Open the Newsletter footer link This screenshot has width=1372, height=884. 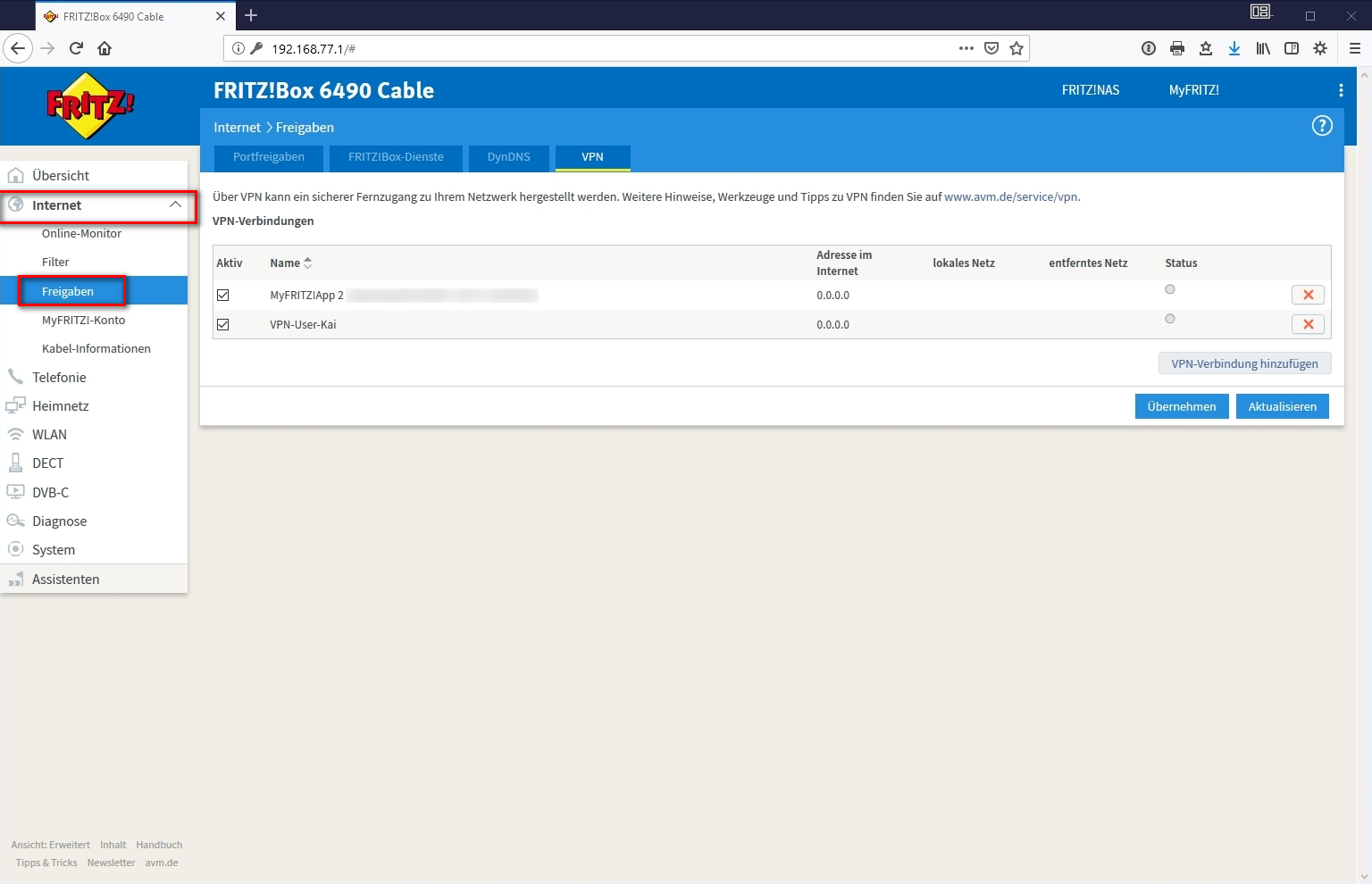point(111,863)
